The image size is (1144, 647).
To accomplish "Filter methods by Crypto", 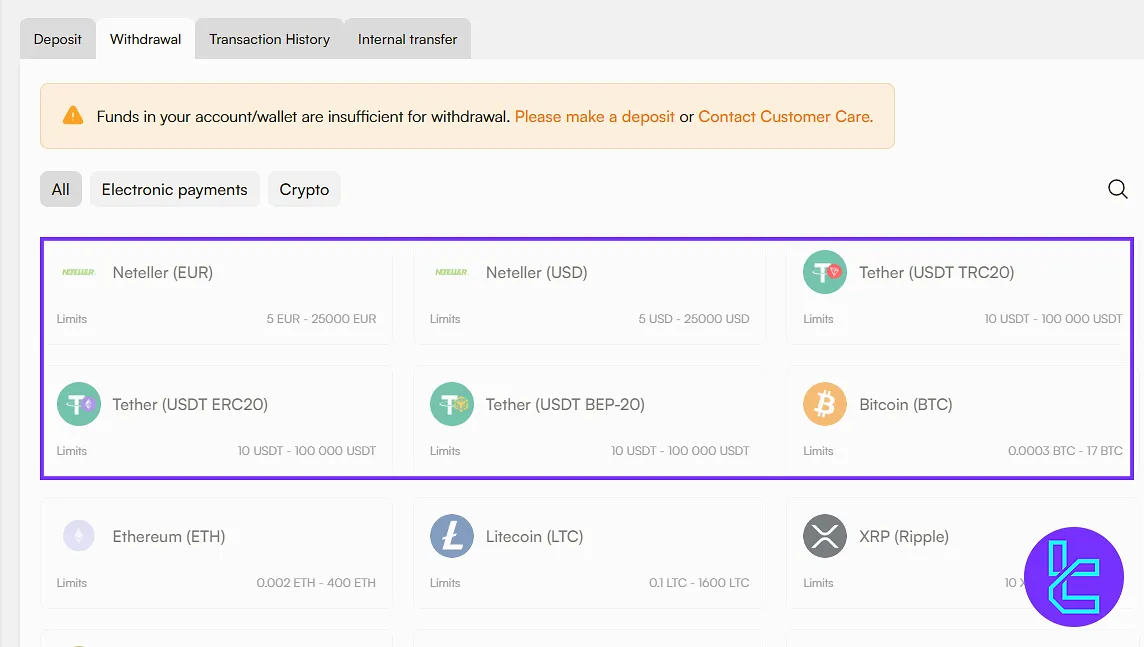I will point(304,189).
